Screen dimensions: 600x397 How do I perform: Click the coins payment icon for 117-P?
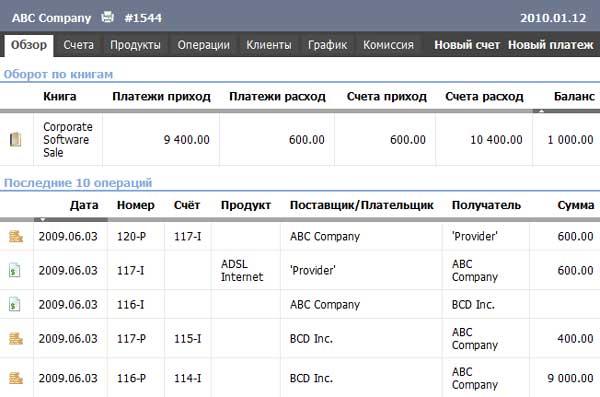(16, 338)
